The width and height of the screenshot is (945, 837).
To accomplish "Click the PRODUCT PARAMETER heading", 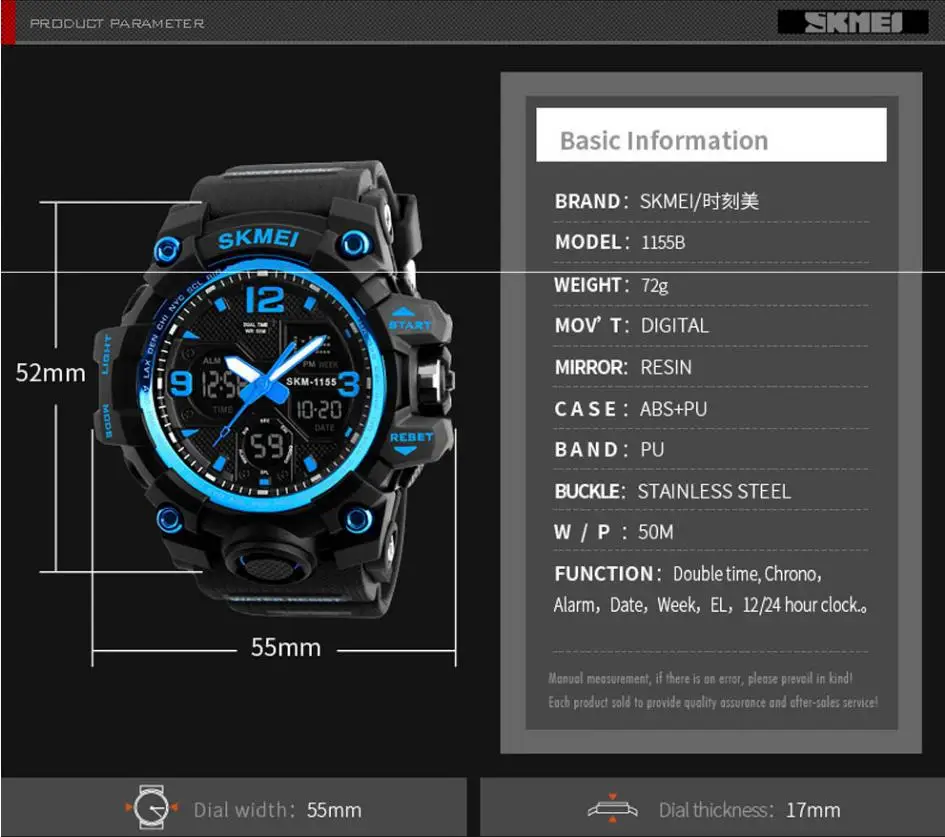I will click(117, 24).
